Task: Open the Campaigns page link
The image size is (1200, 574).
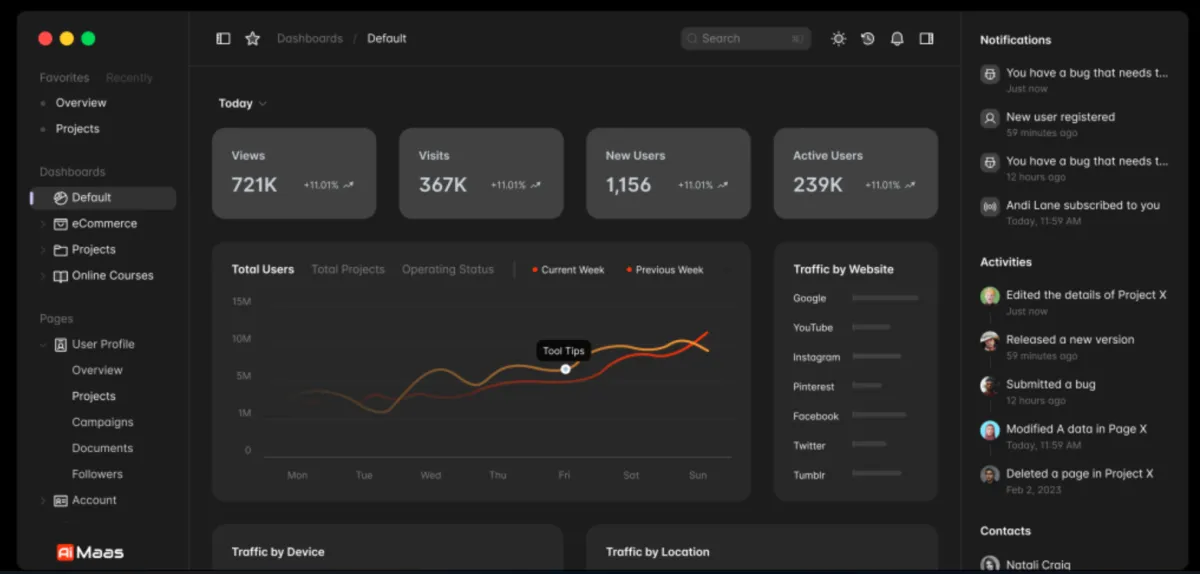Action: click(102, 423)
